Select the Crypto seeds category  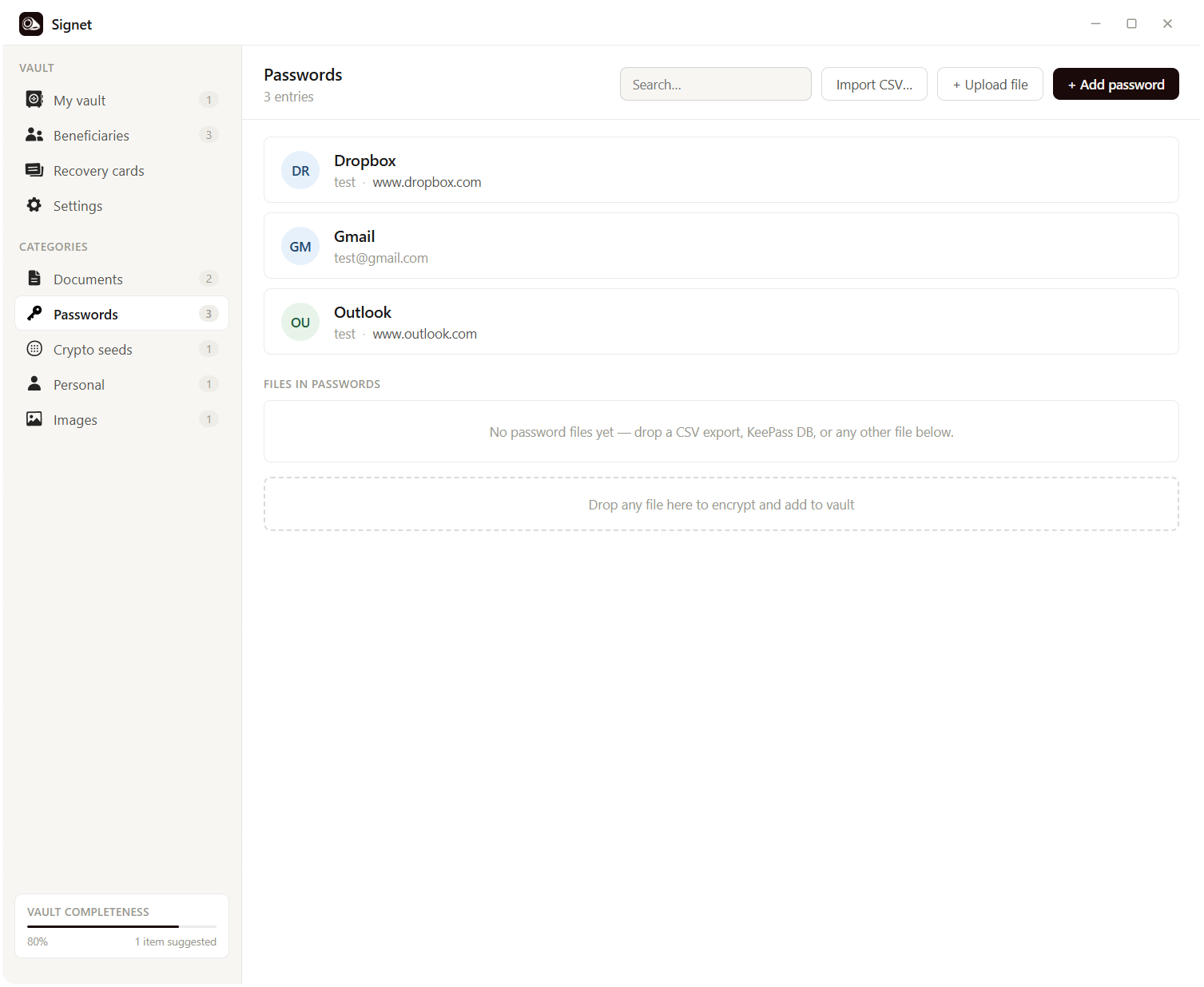click(x=121, y=349)
